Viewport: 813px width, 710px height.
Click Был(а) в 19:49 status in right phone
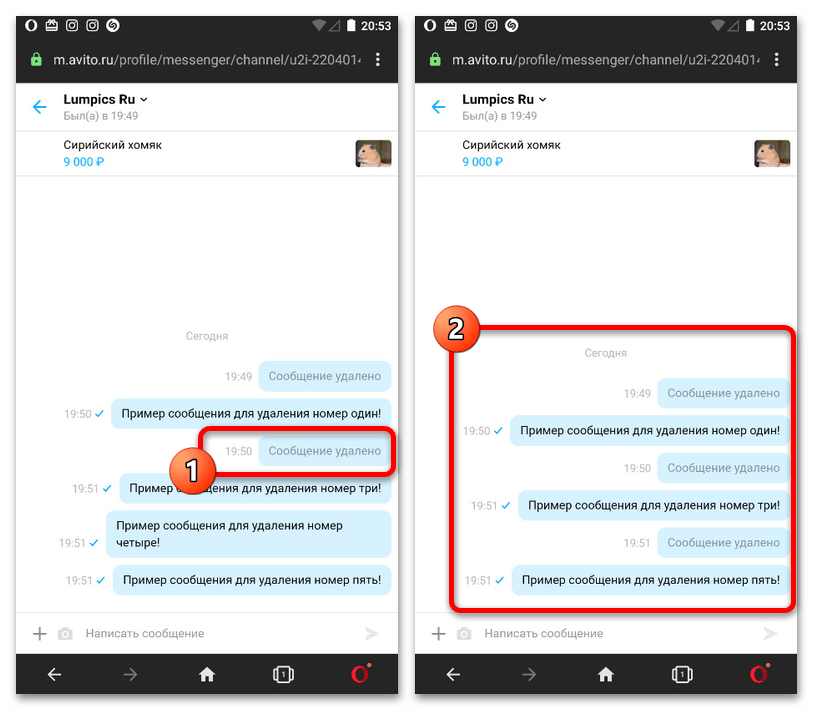point(499,116)
